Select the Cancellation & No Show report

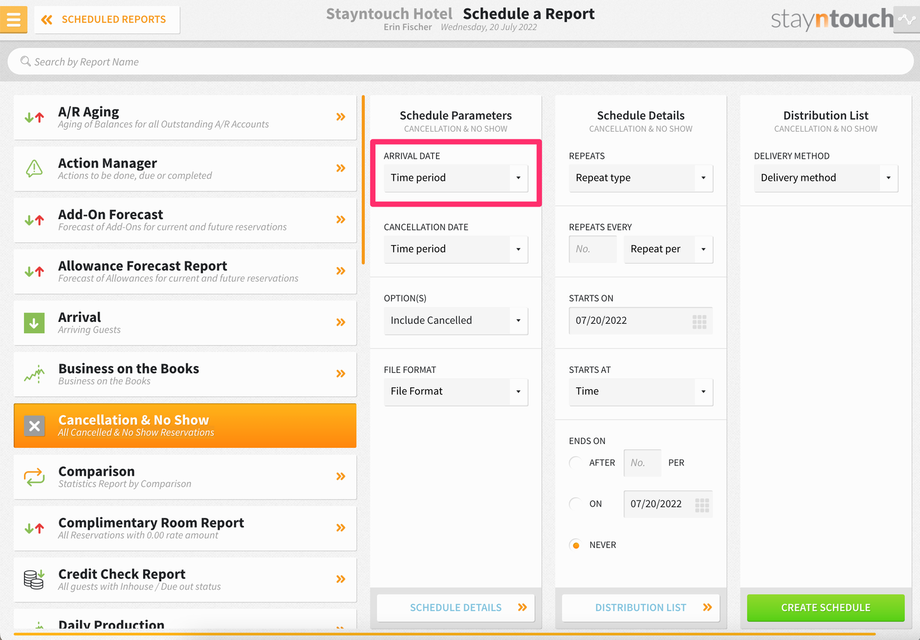pyautogui.click(x=185, y=425)
